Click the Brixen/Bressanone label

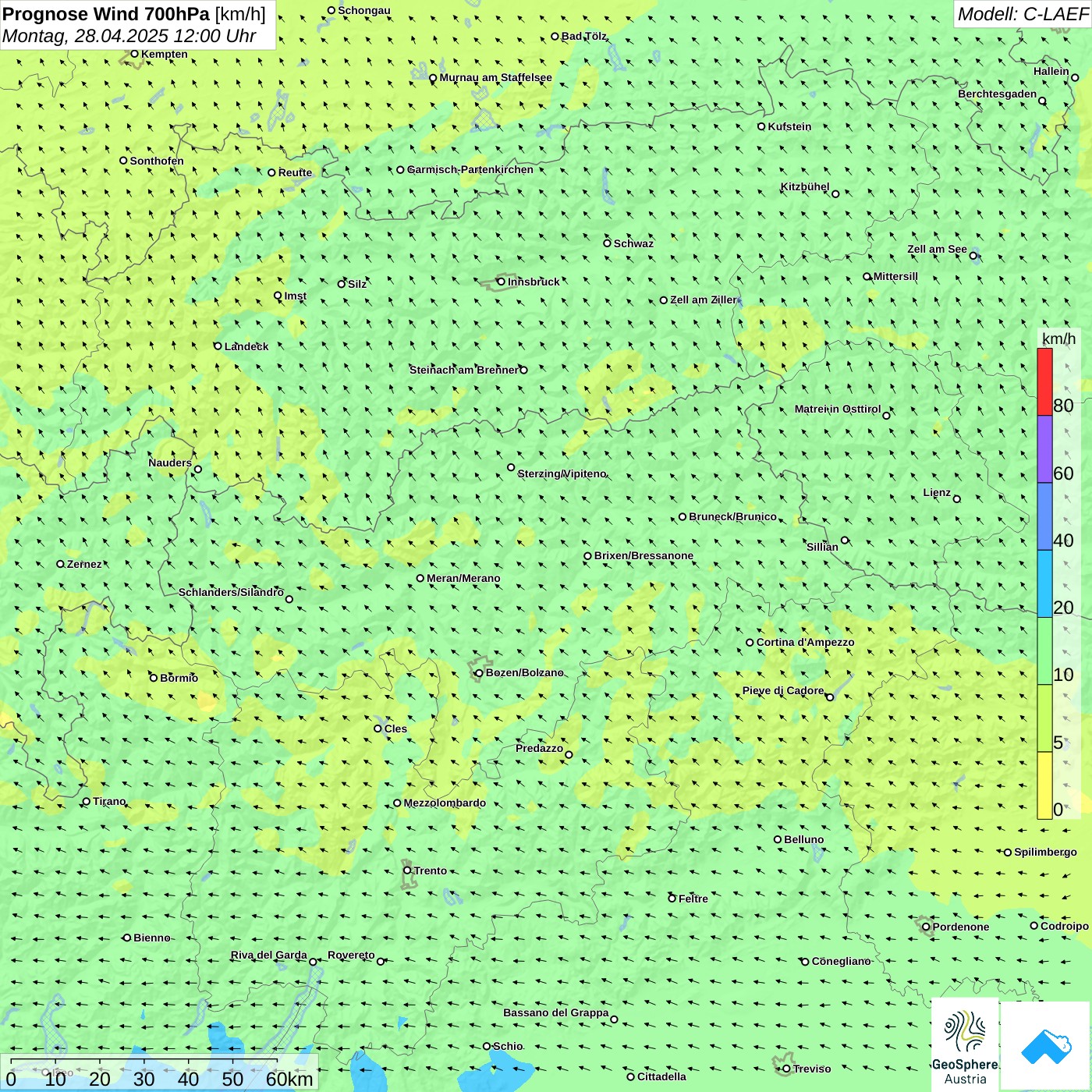(643, 555)
